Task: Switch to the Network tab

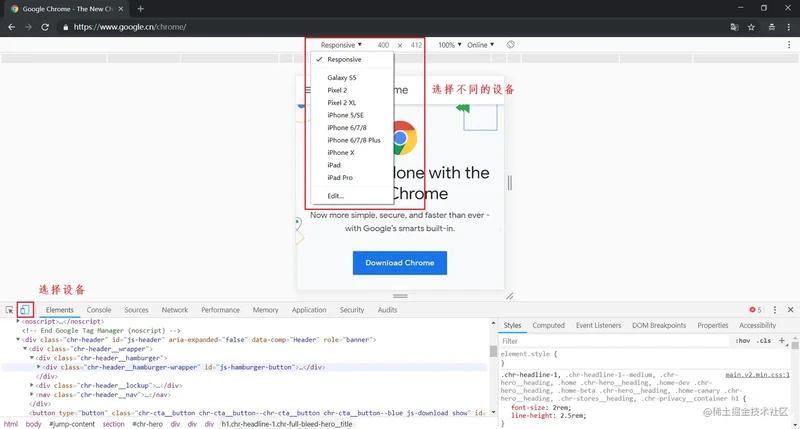Action: (x=174, y=310)
